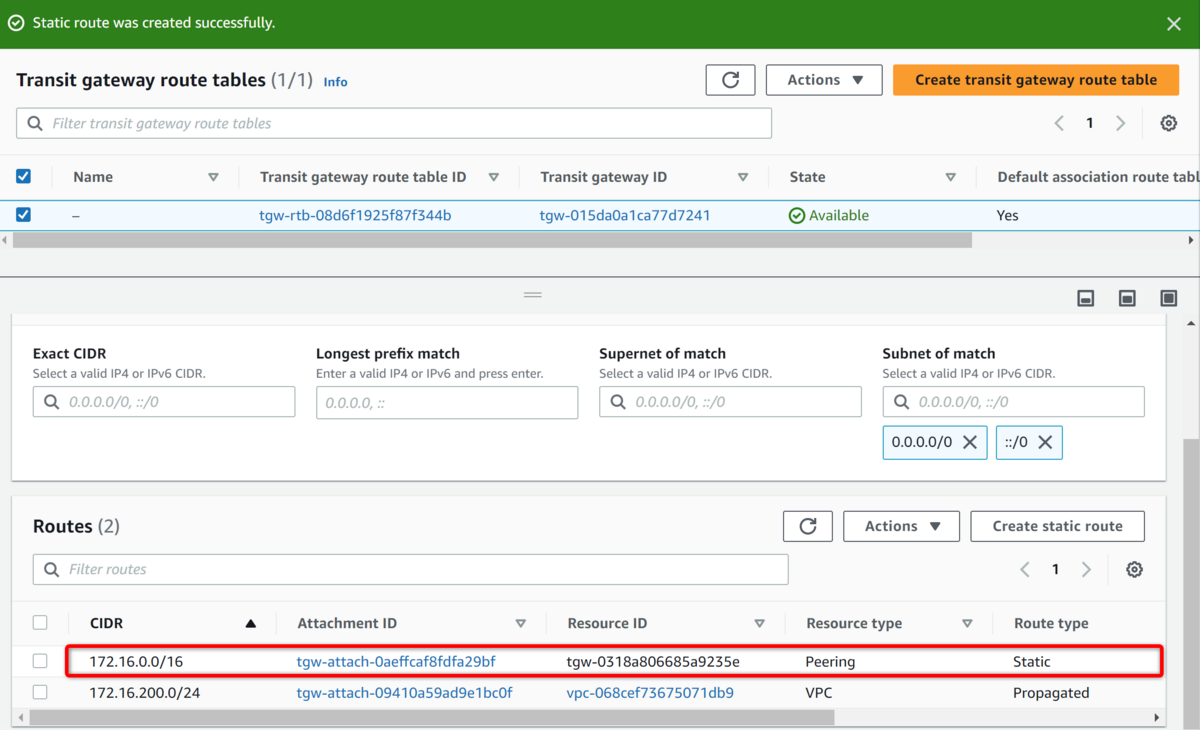1200x730 pixels.
Task: Open the Info link
Action: [335, 82]
